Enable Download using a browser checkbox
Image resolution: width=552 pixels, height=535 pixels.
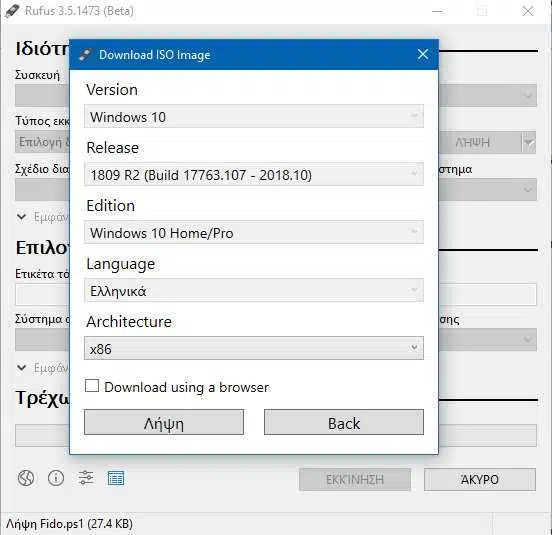click(x=92, y=386)
